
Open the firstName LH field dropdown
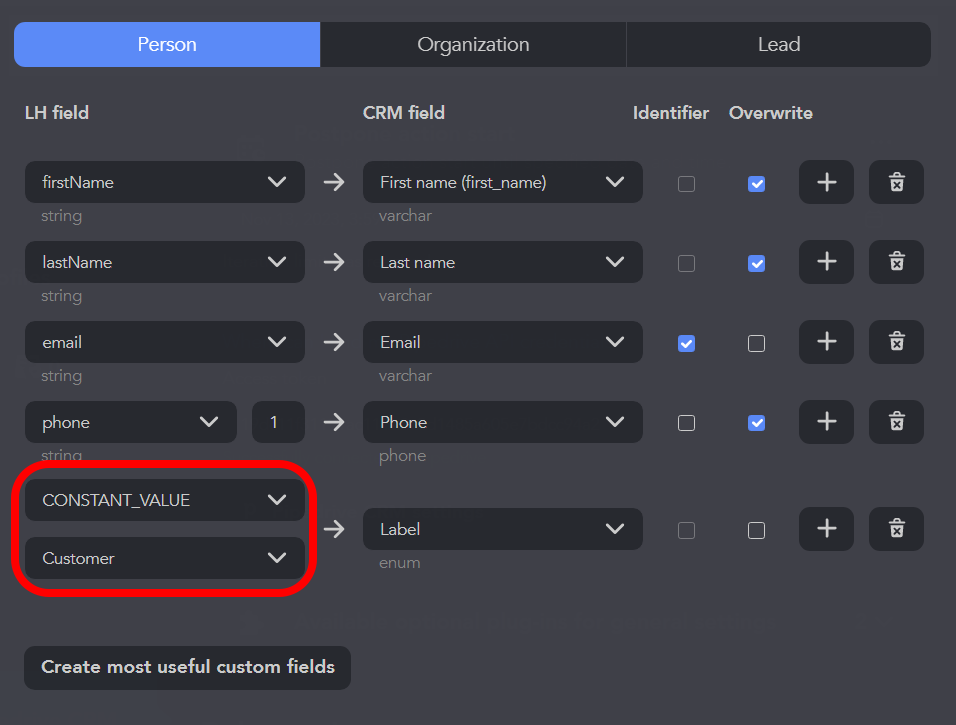click(165, 182)
